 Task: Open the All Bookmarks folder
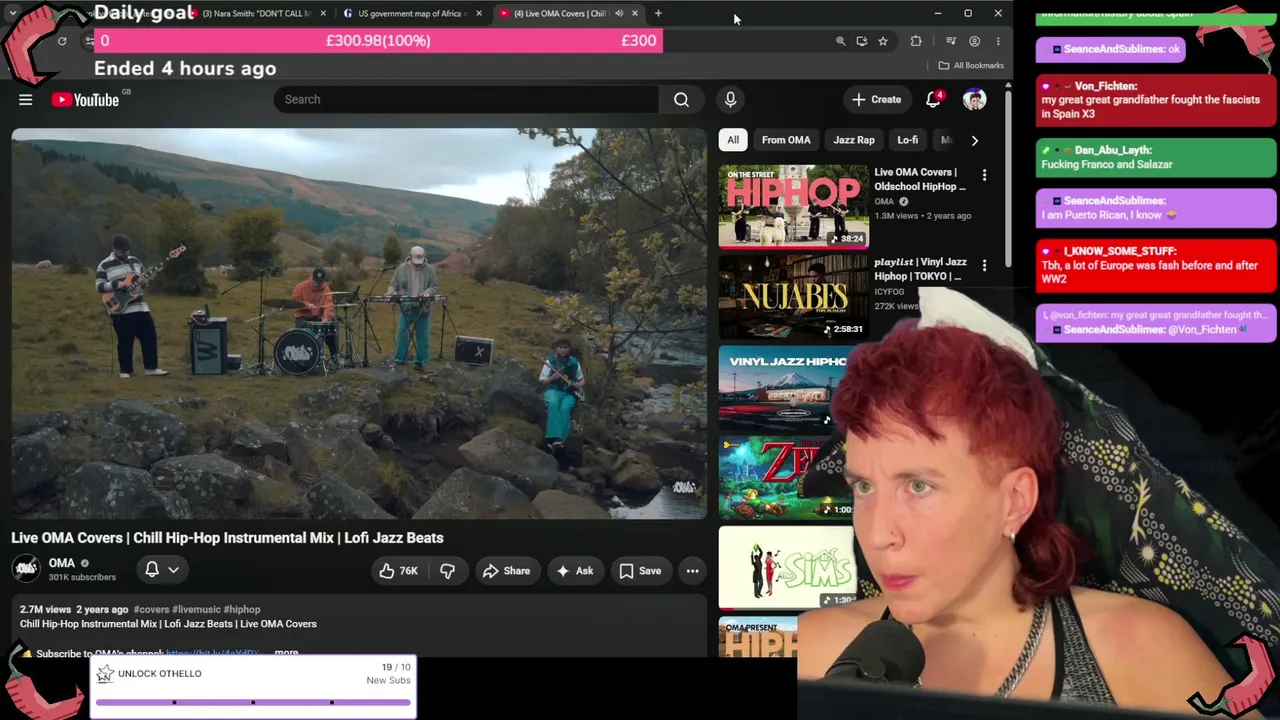[971, 65]
